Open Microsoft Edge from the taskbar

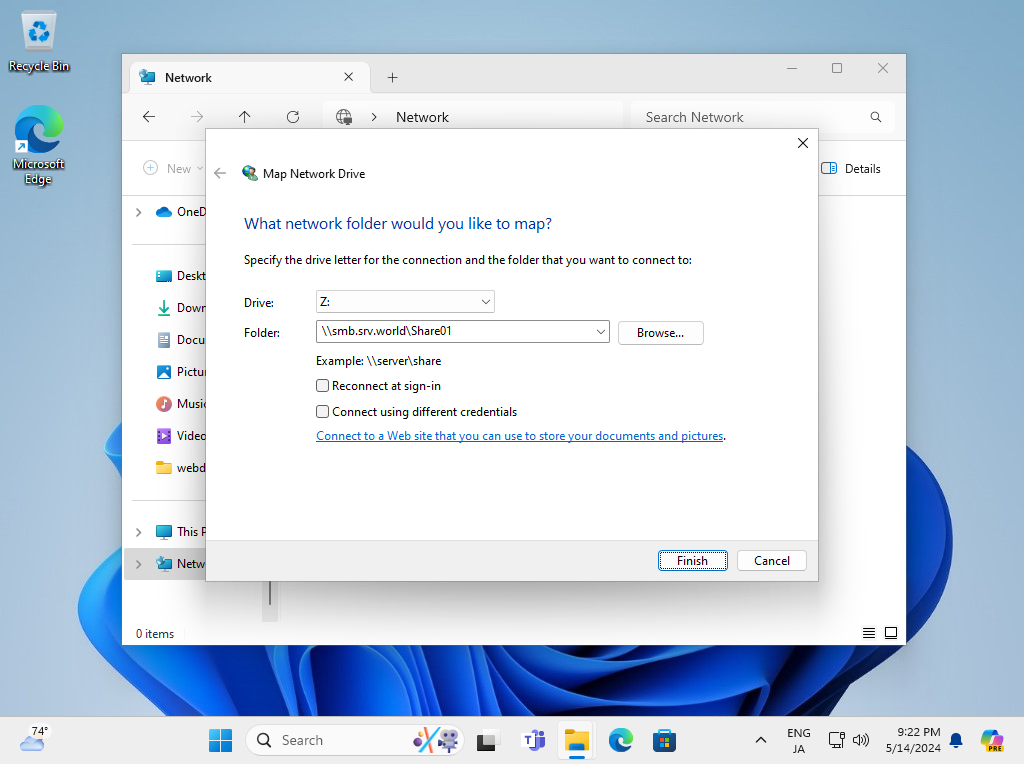(621, 740)
